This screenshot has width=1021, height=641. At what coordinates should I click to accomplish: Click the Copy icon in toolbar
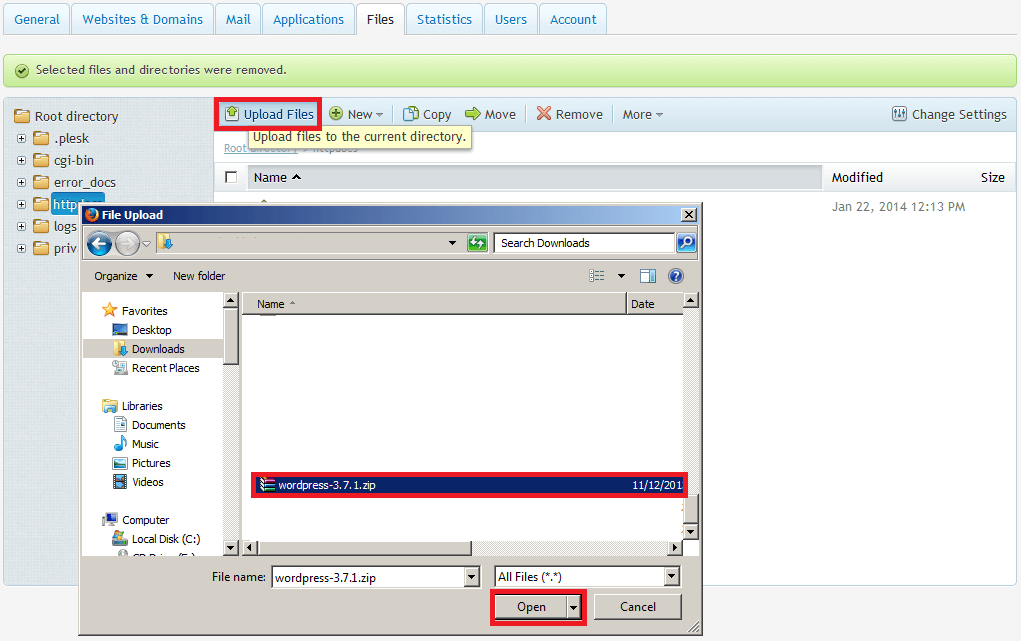click(410, 114)
